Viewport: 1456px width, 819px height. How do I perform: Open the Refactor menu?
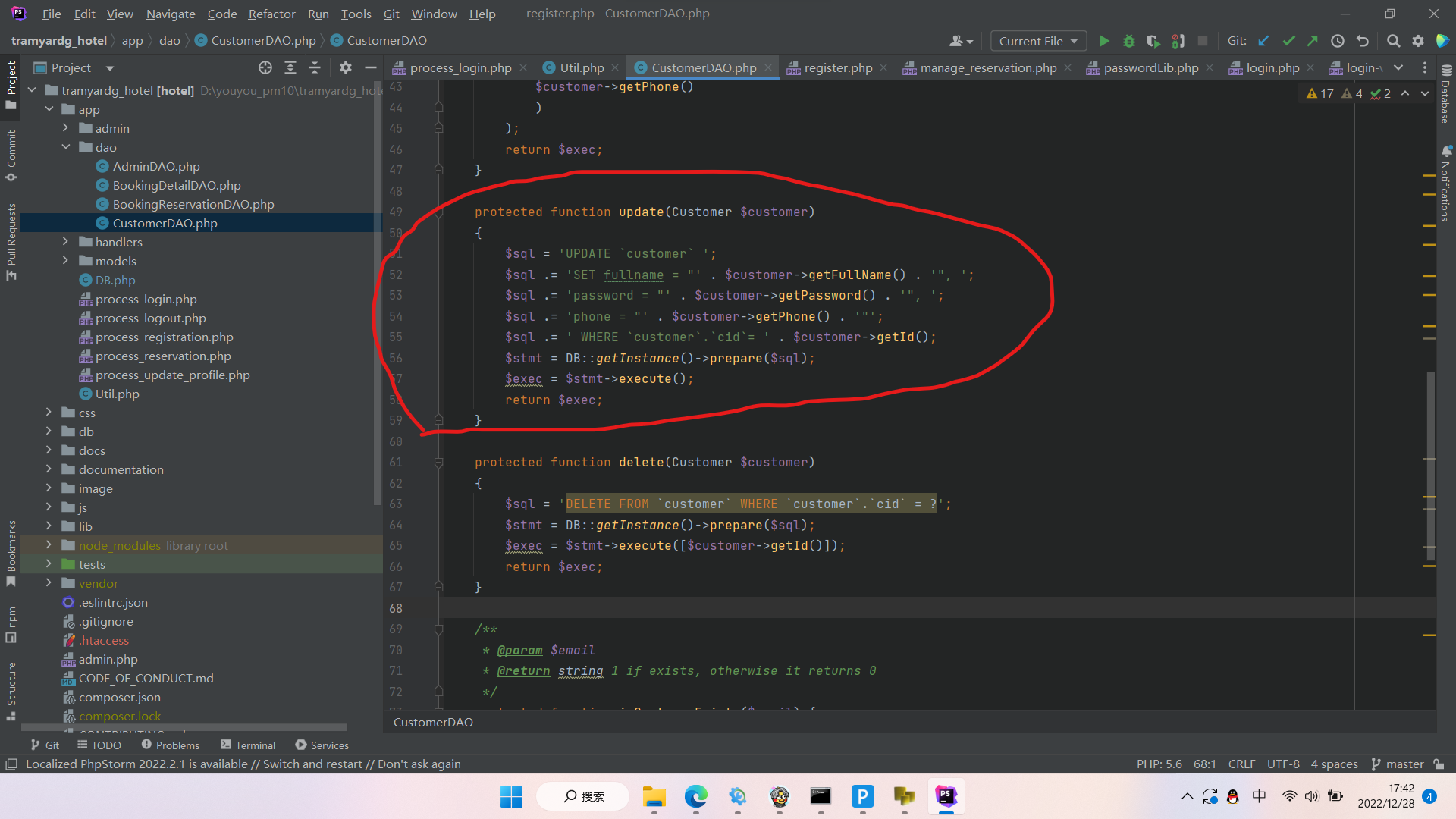(x=271, y=14)
